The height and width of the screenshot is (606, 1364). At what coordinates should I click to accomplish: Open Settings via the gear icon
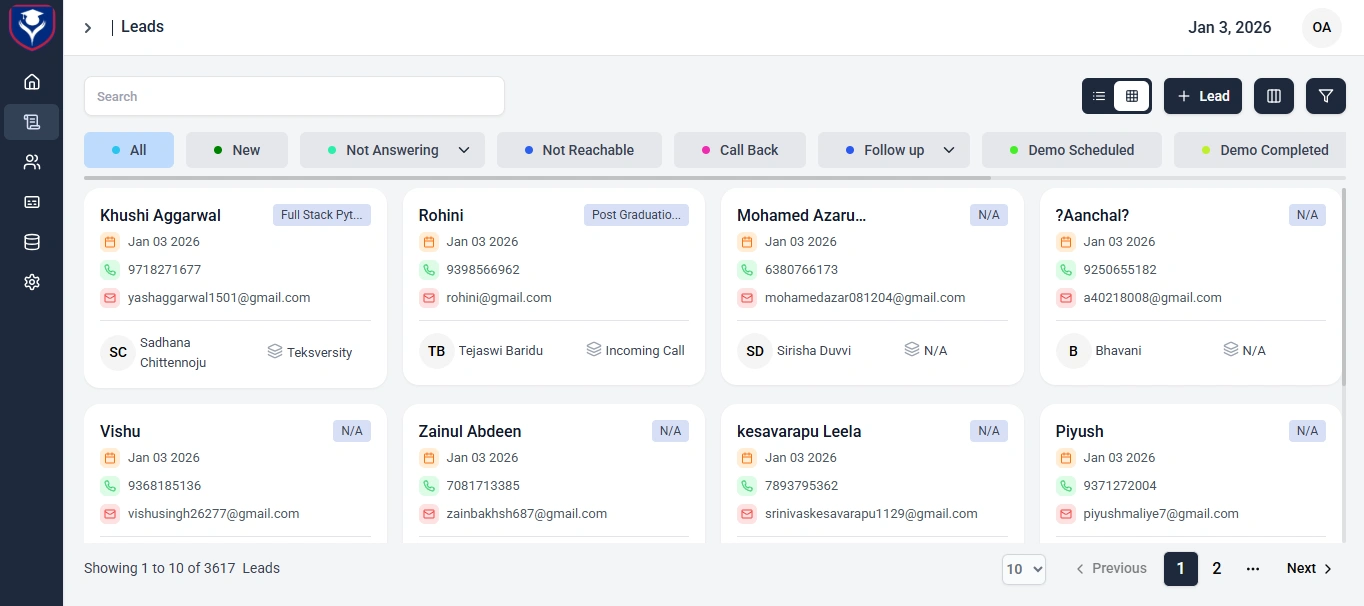[x=31, y=281]
